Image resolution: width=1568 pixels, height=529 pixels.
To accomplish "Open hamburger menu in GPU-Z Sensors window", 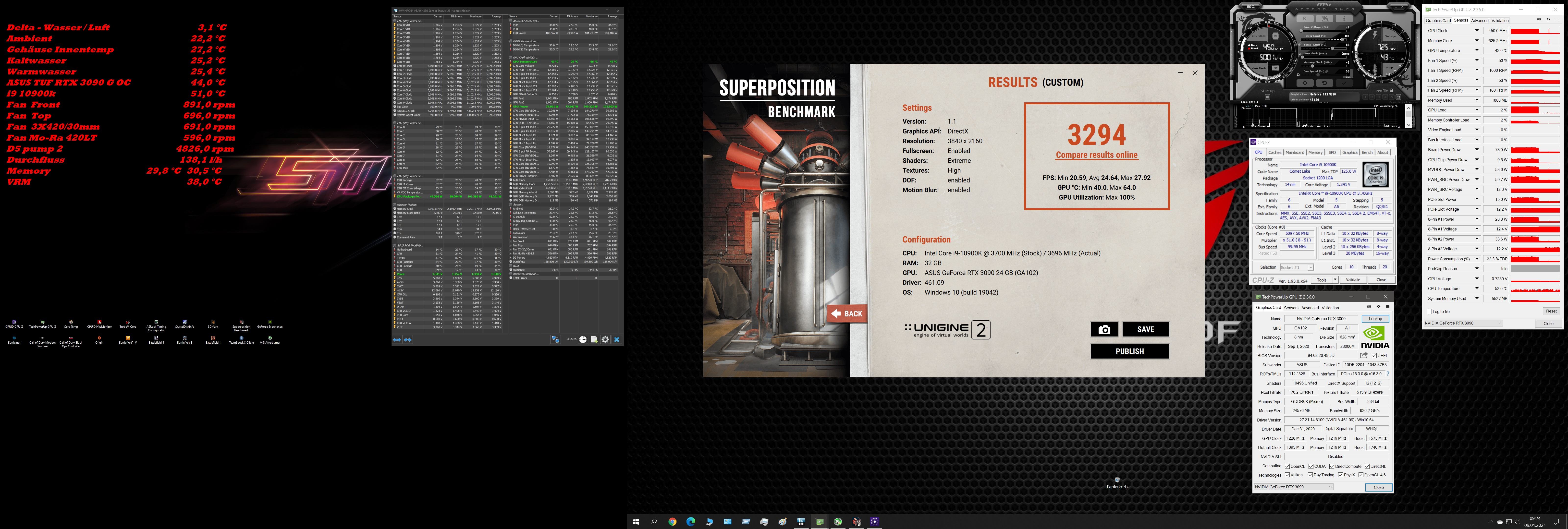I will tap(1558, 19).
